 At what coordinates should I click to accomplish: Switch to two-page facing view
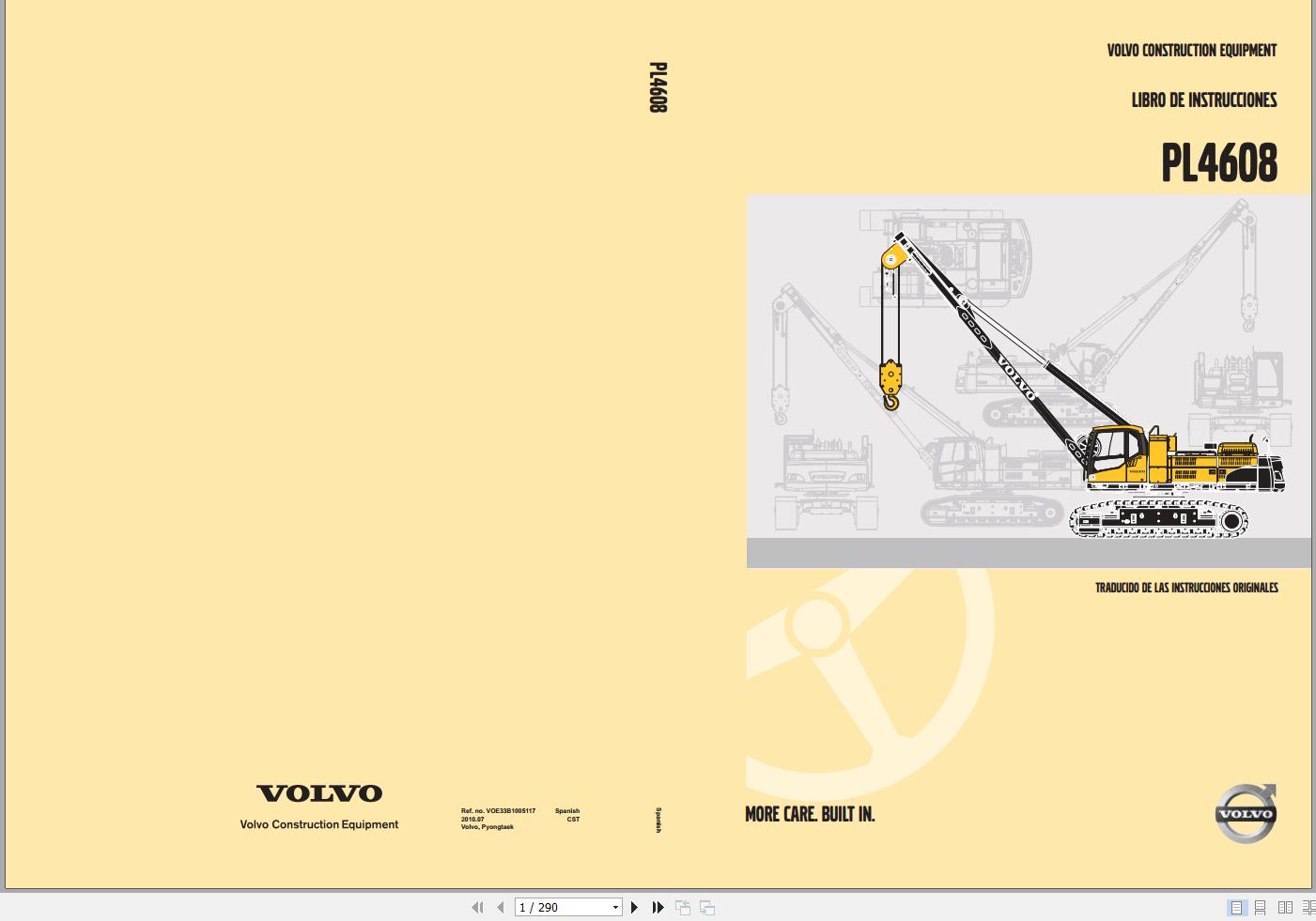[x=1285, y=907]
